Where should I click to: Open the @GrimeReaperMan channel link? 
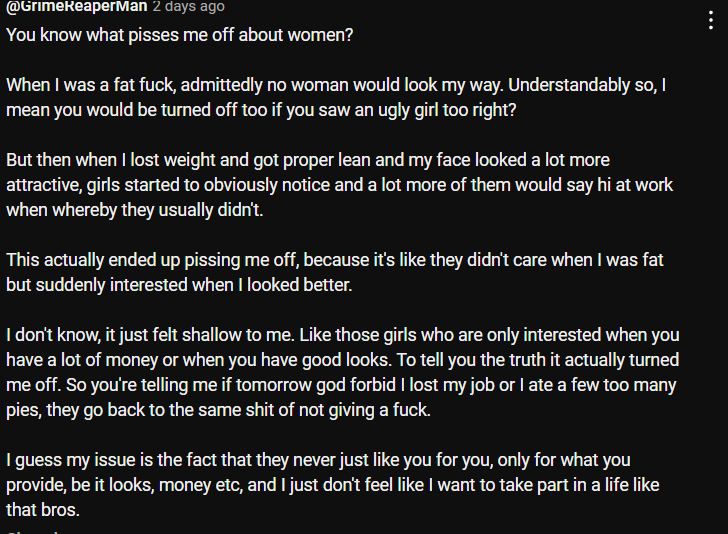[77, 7]
